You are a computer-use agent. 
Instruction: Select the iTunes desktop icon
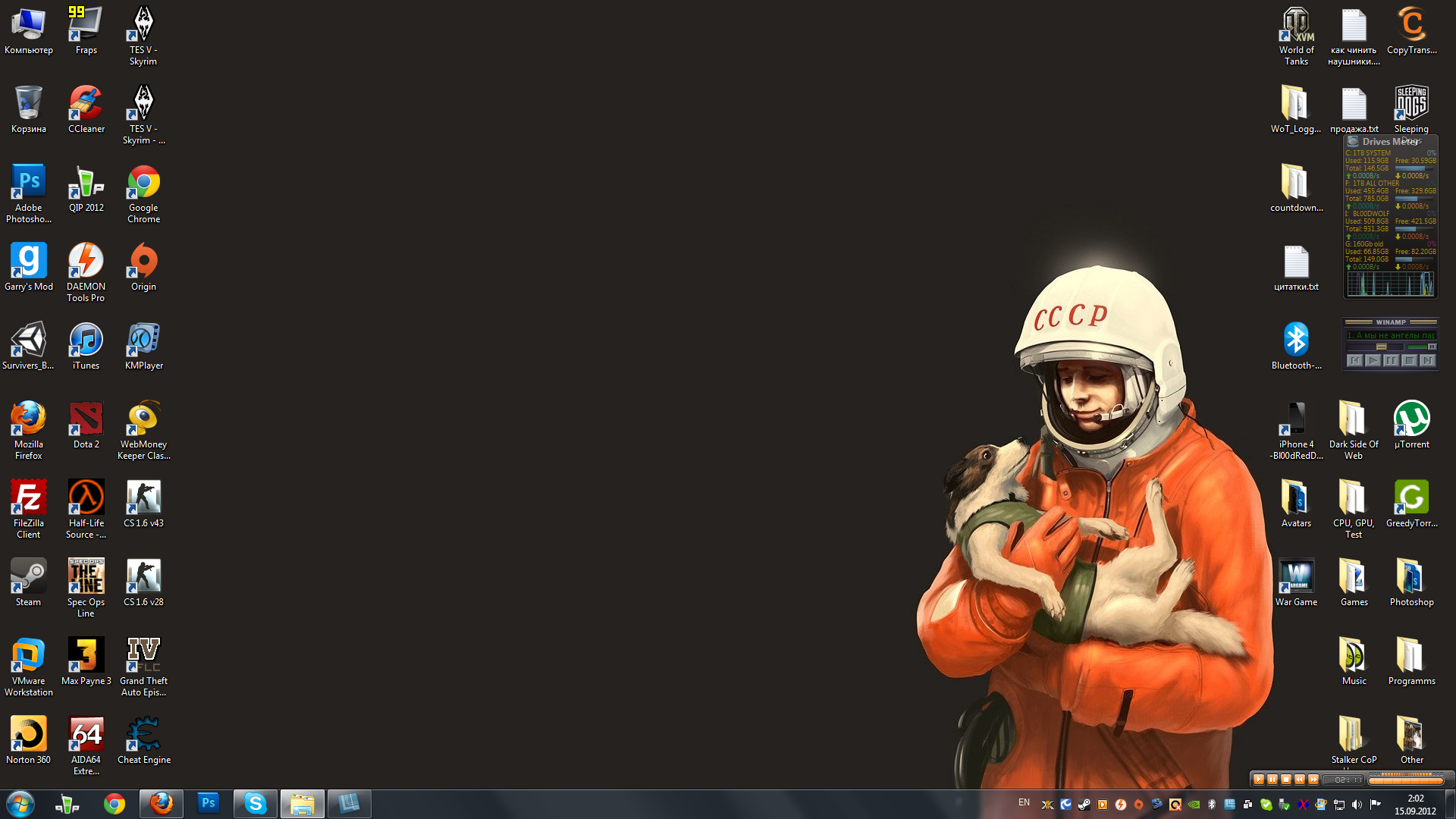click(86, 347)
